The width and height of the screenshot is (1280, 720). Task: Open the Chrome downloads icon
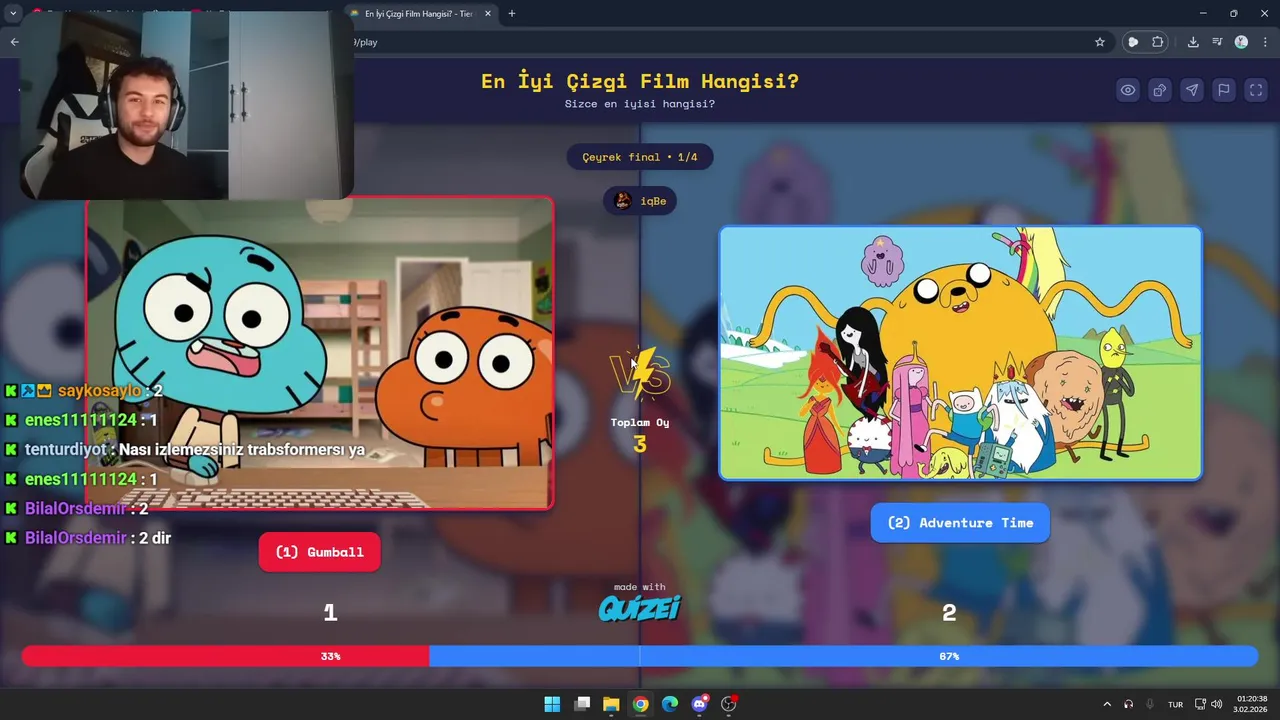click(x=1193, y=42)
